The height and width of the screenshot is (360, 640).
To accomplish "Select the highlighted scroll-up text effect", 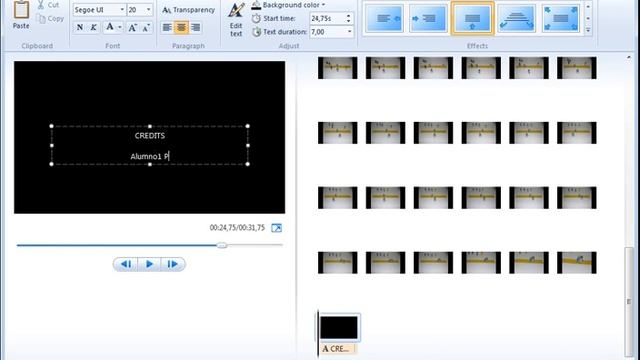I will coord(472,18).
